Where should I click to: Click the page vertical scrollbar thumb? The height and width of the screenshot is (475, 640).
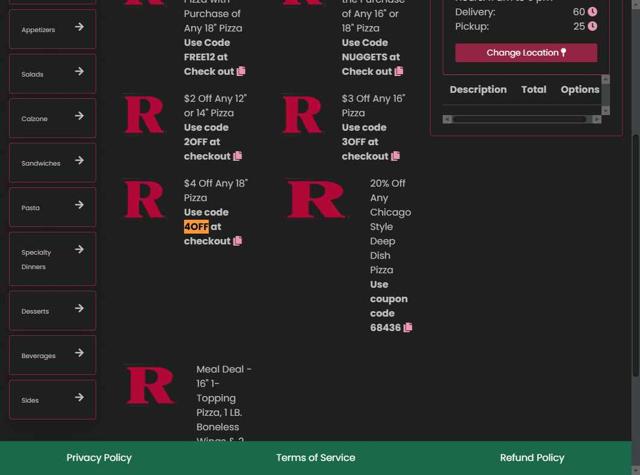(x=636, y=257)
